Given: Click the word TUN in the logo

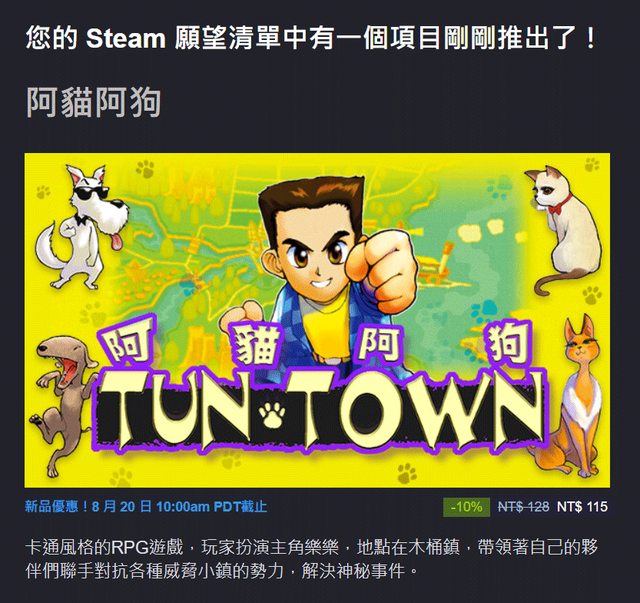Looking at the screenshot, I should (178, 411).
